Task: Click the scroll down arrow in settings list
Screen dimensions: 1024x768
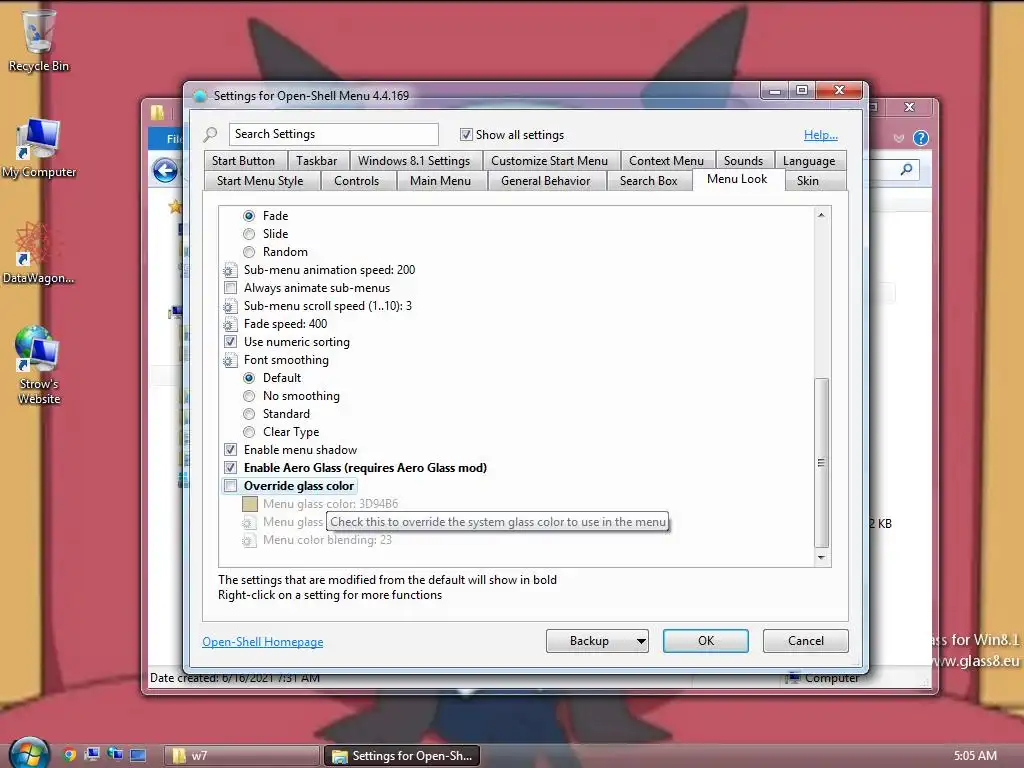Action: click(822, 558)
